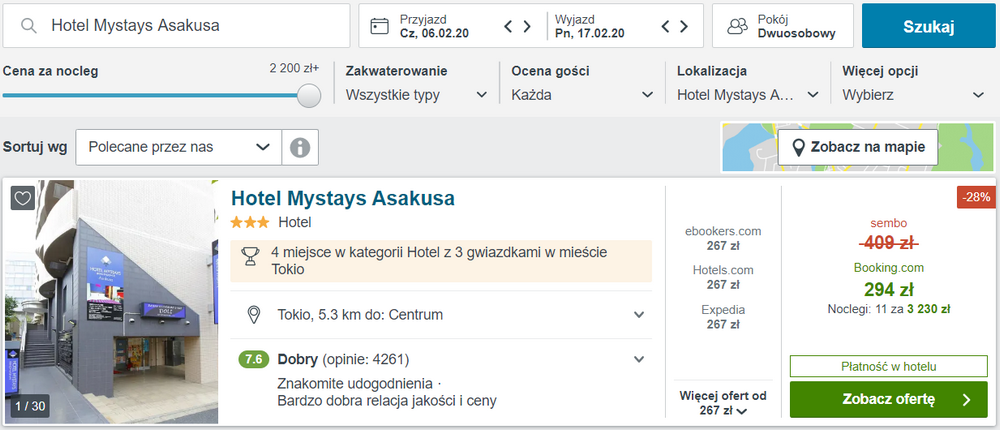This screenshot has height=430, width=1000.
Task: Open the hotel photo thumbnail
Action: 112,302
